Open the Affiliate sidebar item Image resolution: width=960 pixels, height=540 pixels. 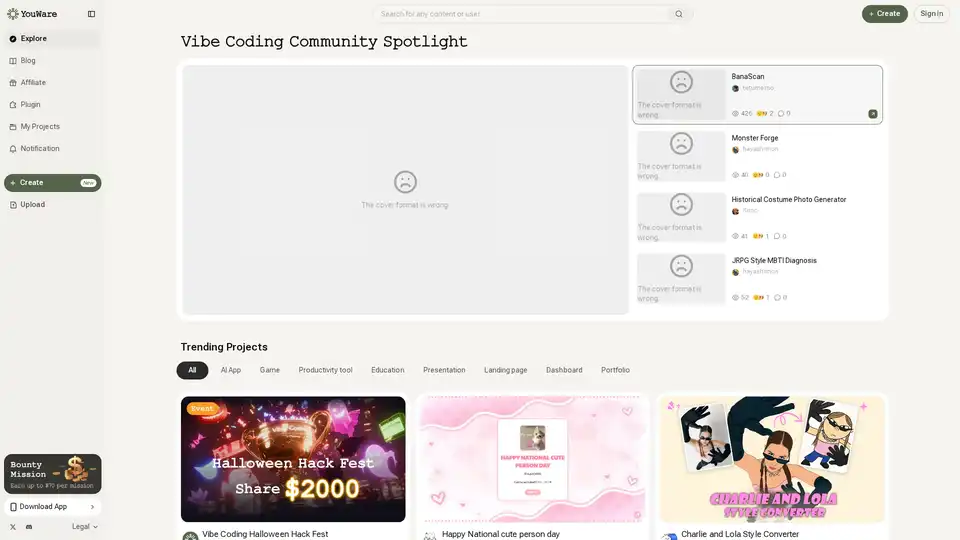(33, 83)
